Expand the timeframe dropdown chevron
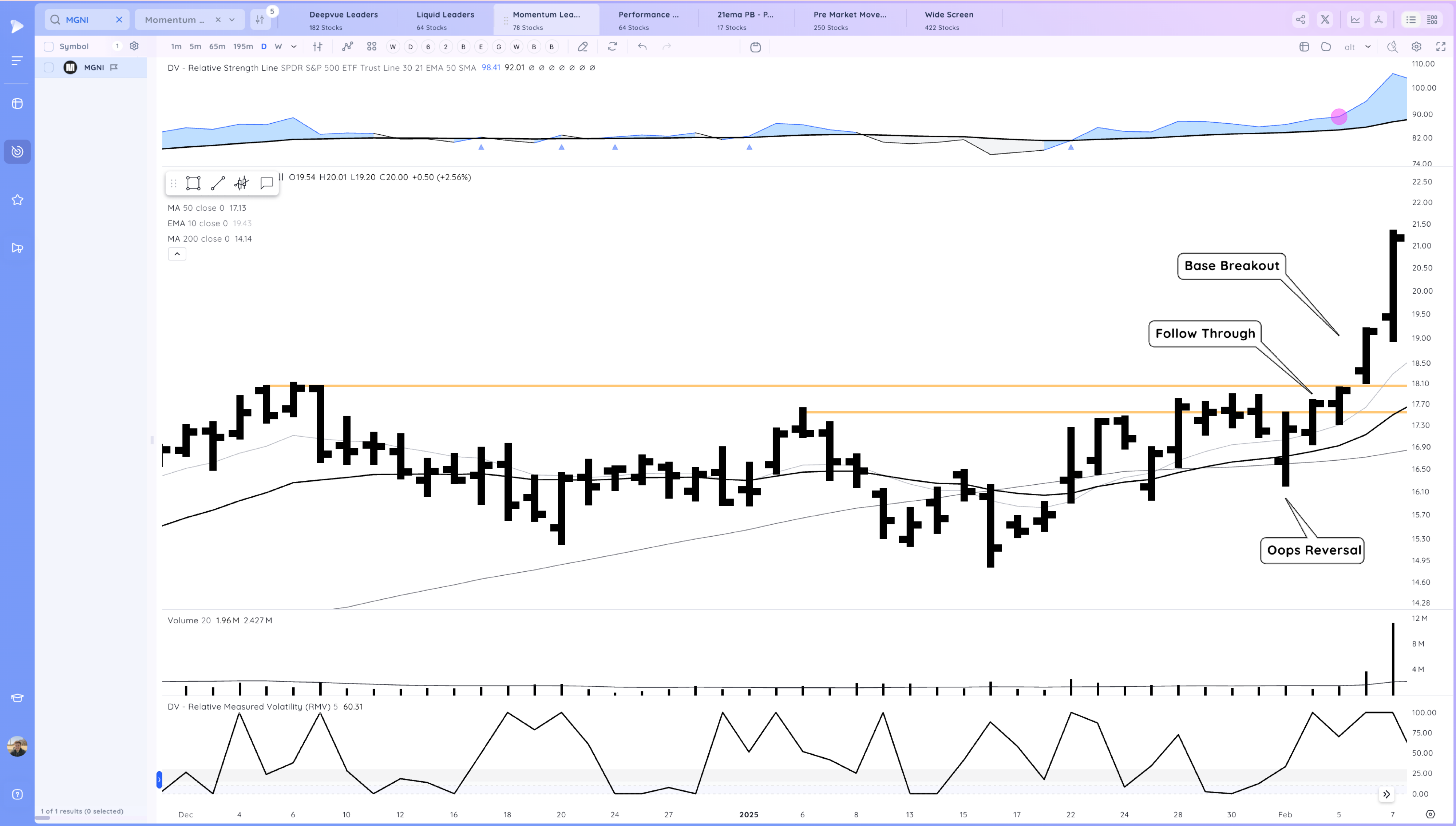 [294, 47]
